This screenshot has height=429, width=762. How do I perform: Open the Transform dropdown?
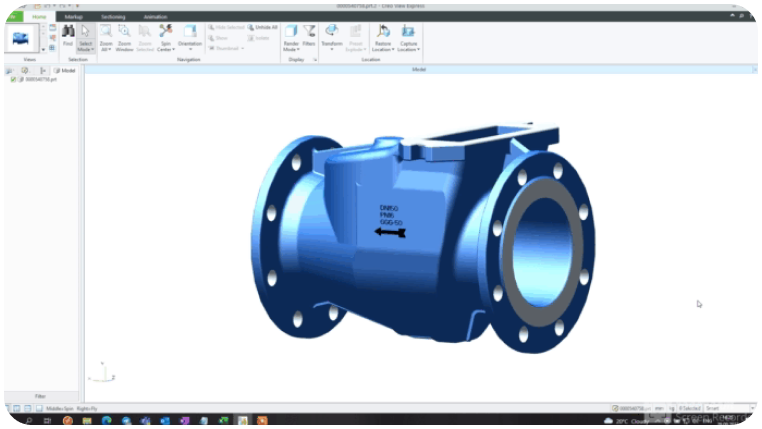point(332,47)
